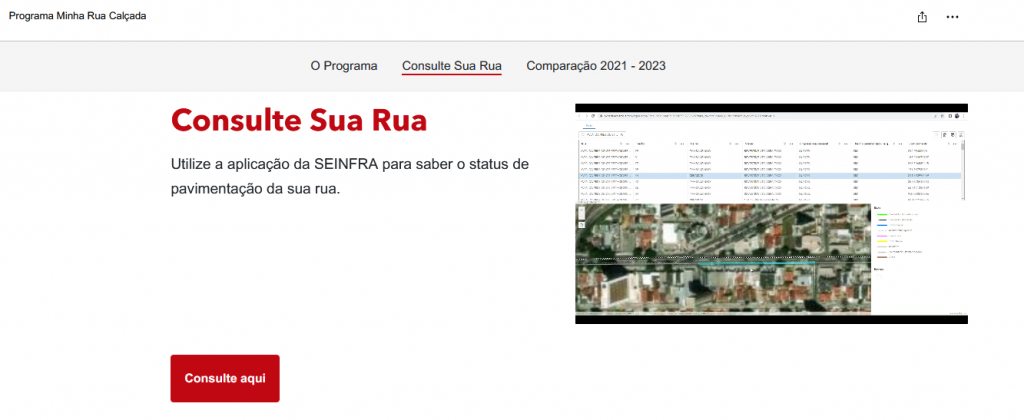Click the highlighted blue row in preview table
This screenshot has height=420, width=1024.
(770, 175)
